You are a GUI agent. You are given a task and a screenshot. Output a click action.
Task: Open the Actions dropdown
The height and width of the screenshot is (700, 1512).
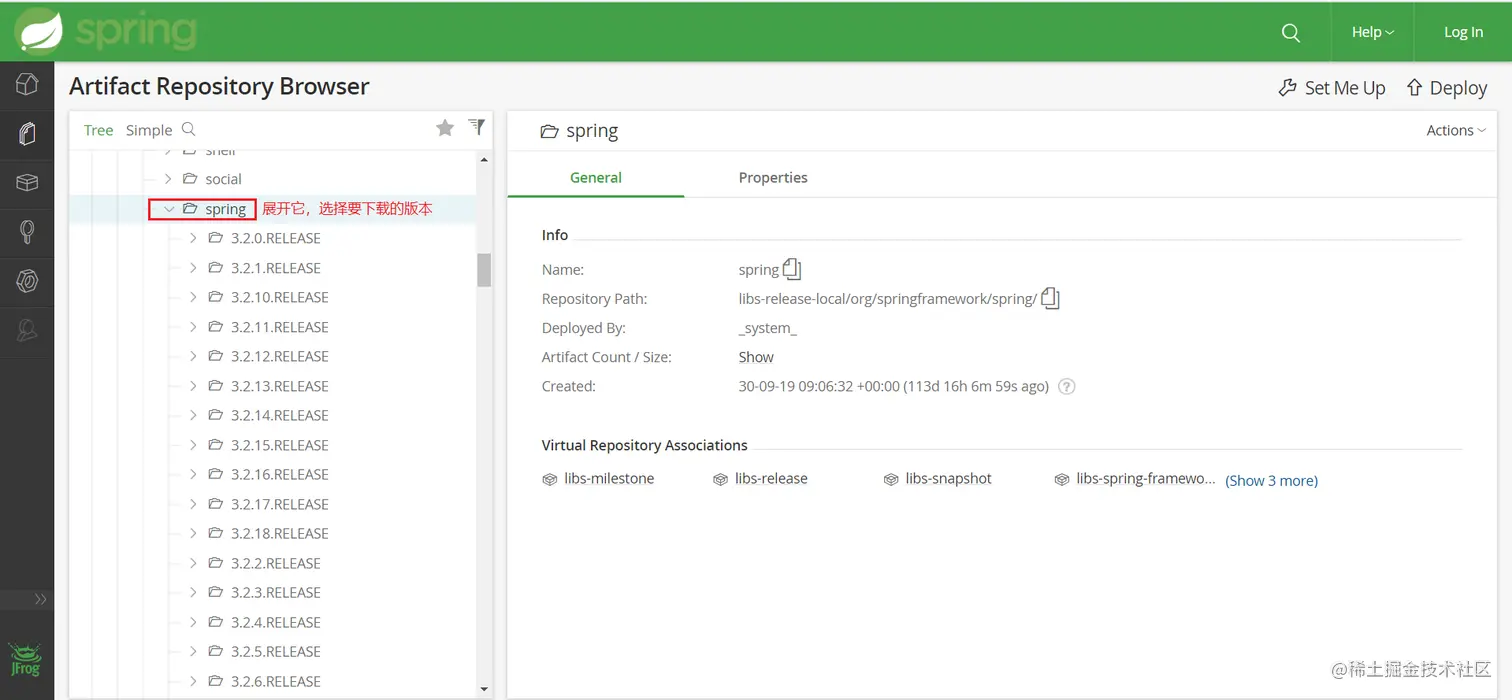click(x=1456, y=130)
